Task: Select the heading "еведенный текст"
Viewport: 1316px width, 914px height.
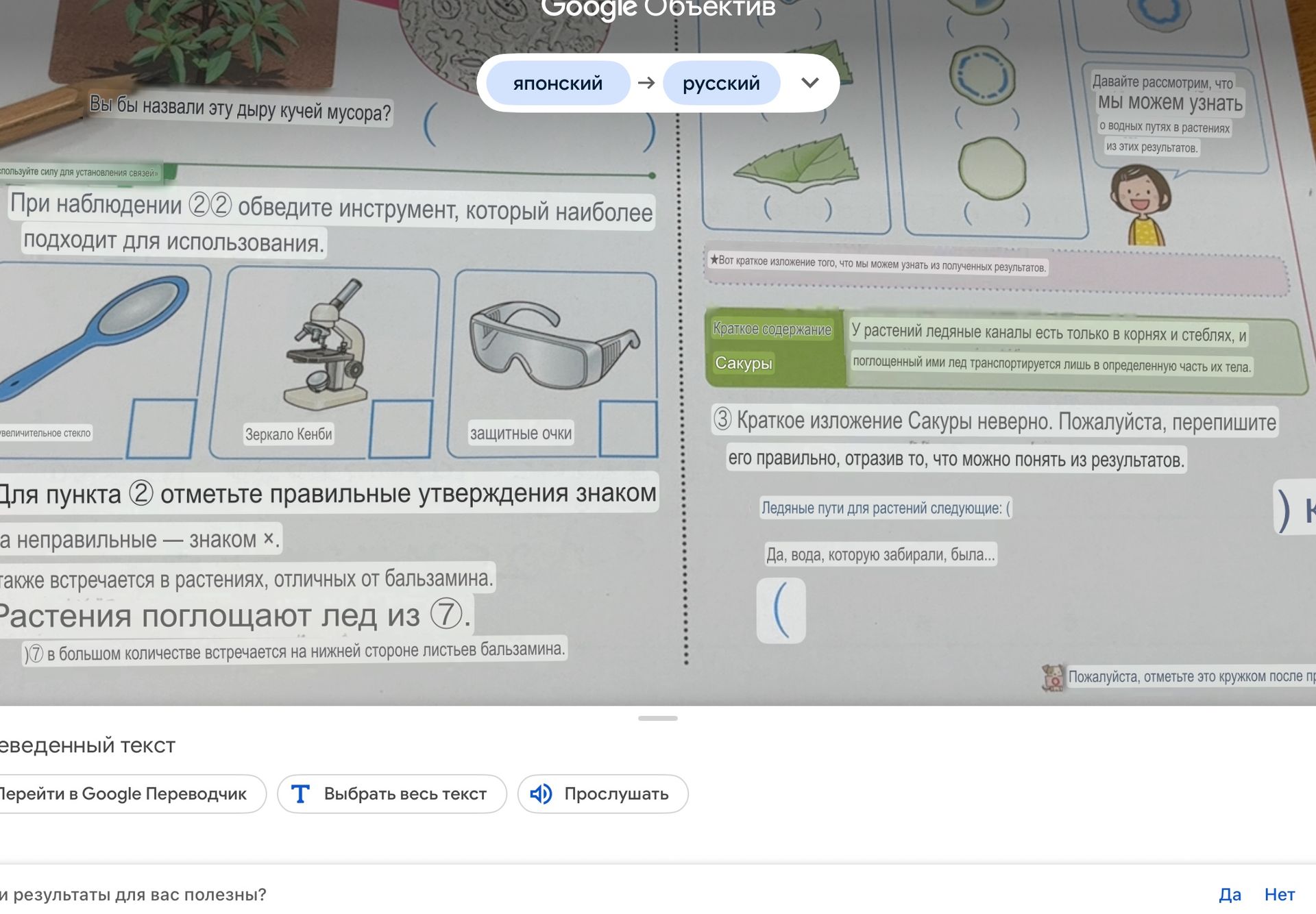Action: tap(88, 745)
